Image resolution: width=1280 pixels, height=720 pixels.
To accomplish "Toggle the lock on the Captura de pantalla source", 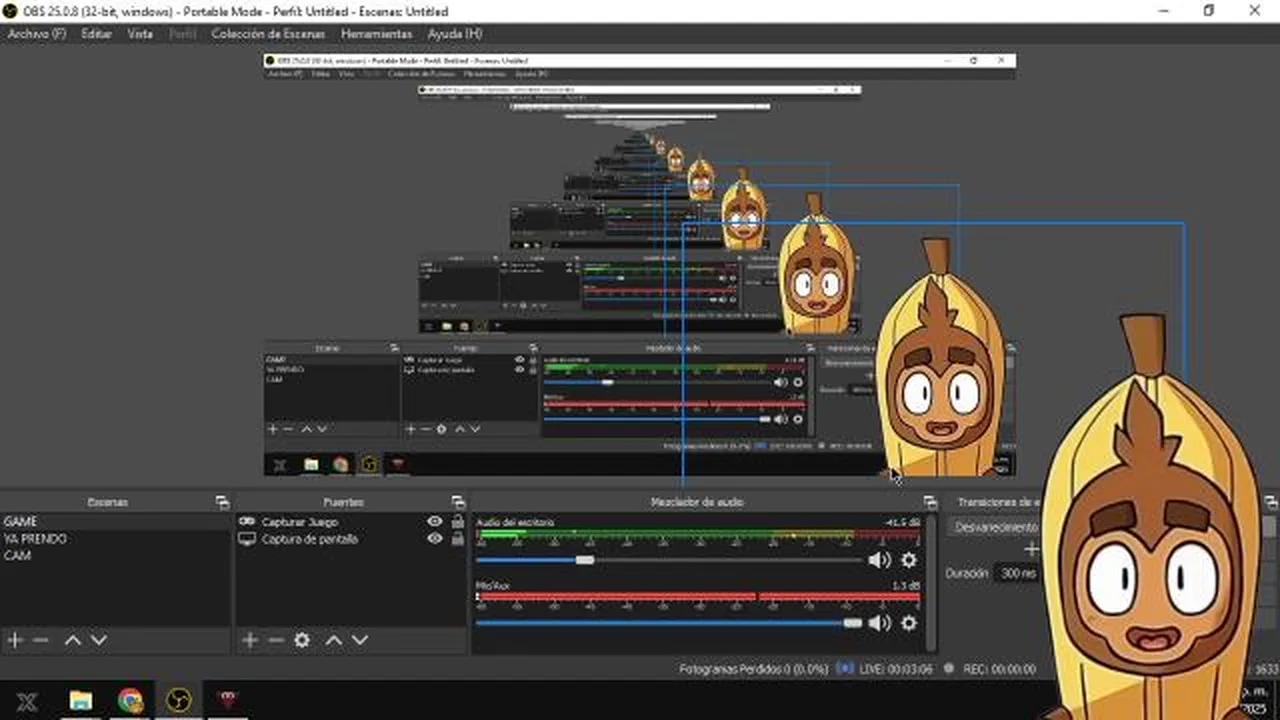I will coord(457,539).
